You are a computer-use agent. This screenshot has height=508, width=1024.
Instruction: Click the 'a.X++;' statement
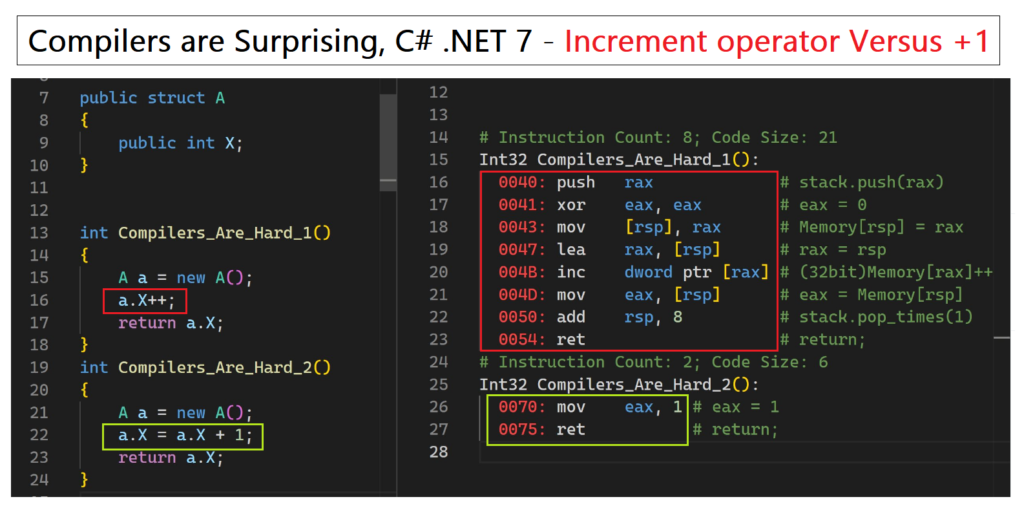tap(144, 300)
